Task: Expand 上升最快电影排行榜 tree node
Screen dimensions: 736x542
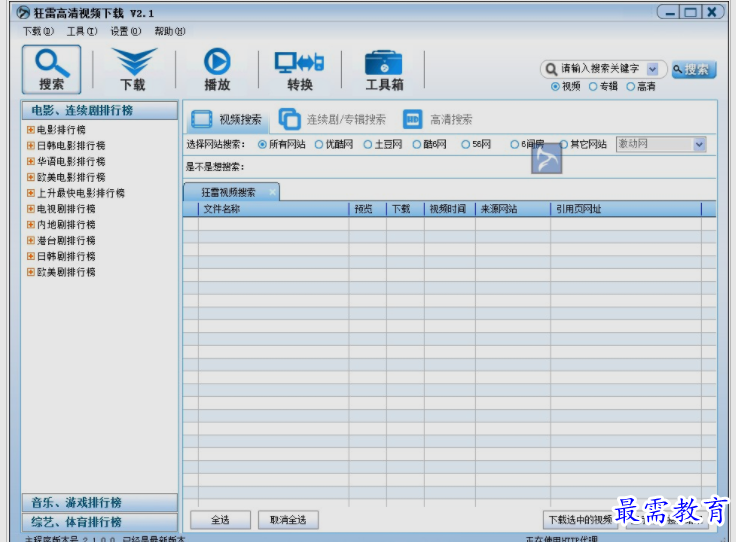Action: click(x=31, y=193)
